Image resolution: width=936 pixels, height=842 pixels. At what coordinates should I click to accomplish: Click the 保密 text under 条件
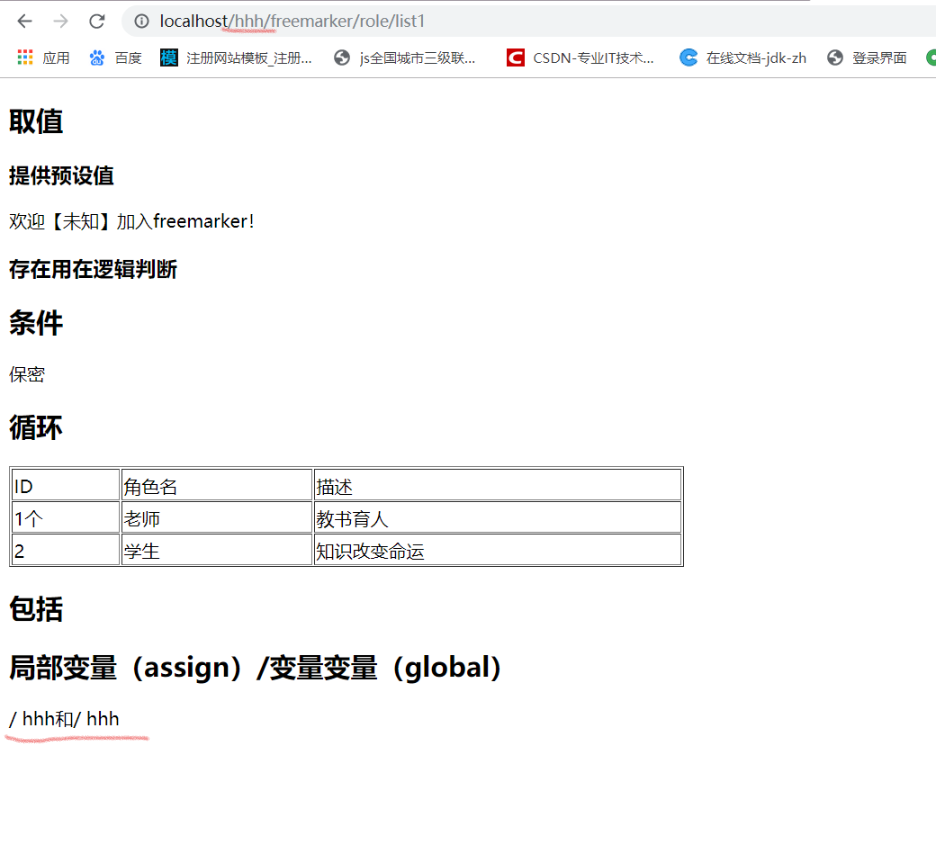[x=26, y=374]
